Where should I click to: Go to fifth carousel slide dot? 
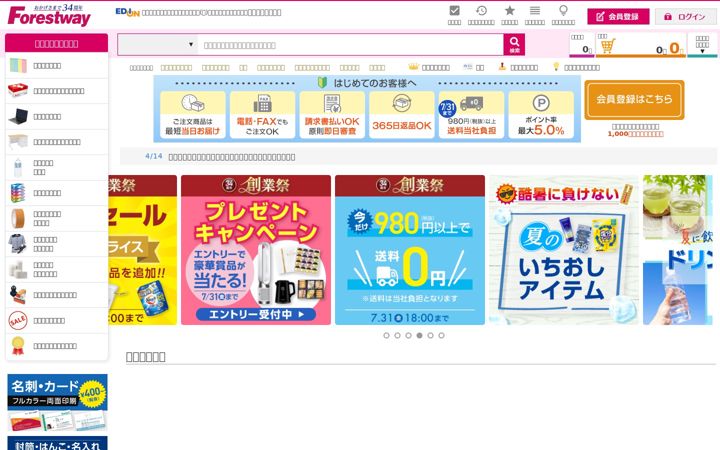point(430,336)
